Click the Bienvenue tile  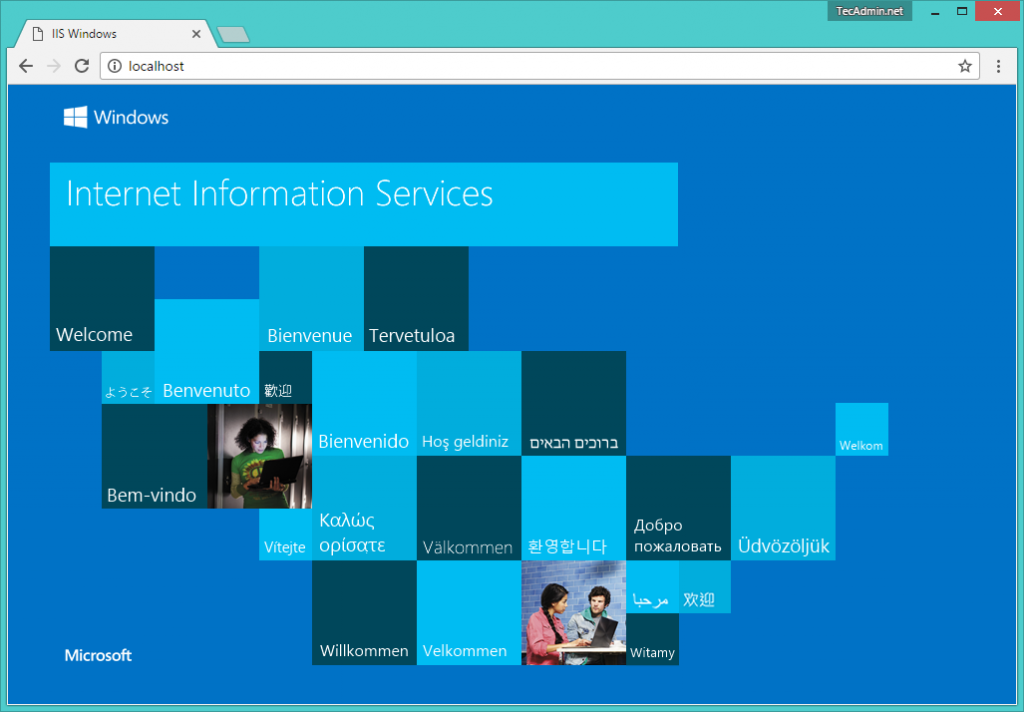[x=311, y=299]
